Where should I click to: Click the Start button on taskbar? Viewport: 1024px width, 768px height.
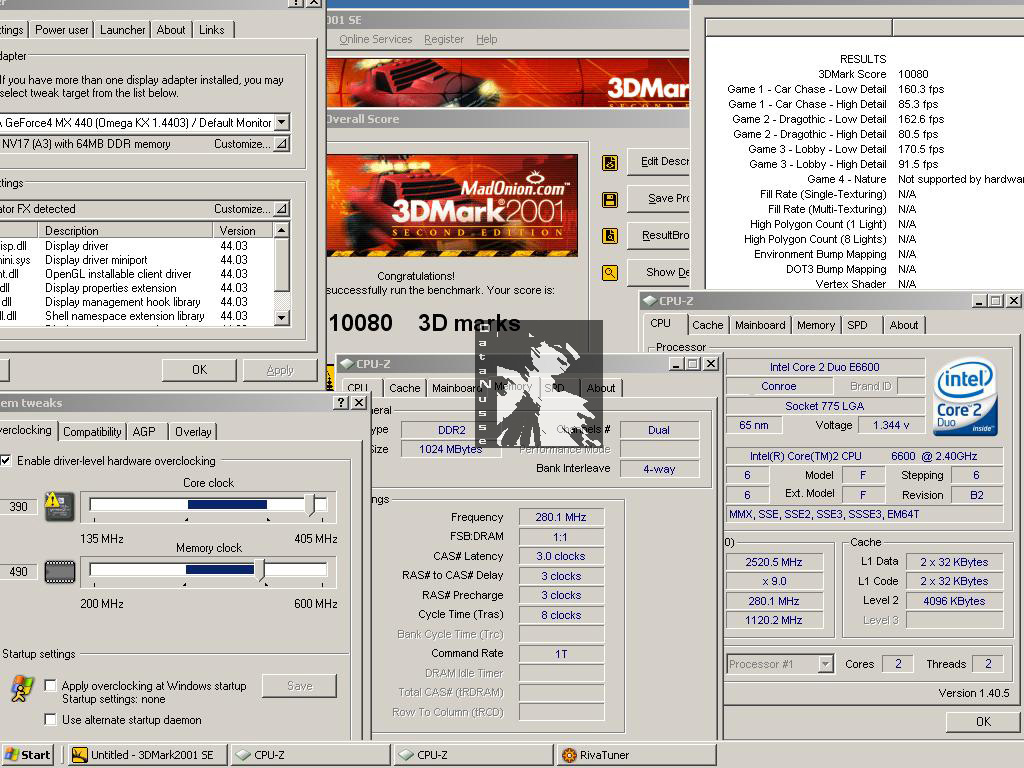[27, 755]
